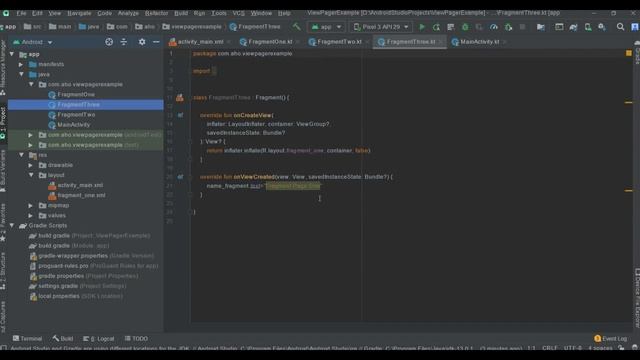Expand the mipmap folder
The width and height of the screenshot is (640, 360).
click(31, 205)
